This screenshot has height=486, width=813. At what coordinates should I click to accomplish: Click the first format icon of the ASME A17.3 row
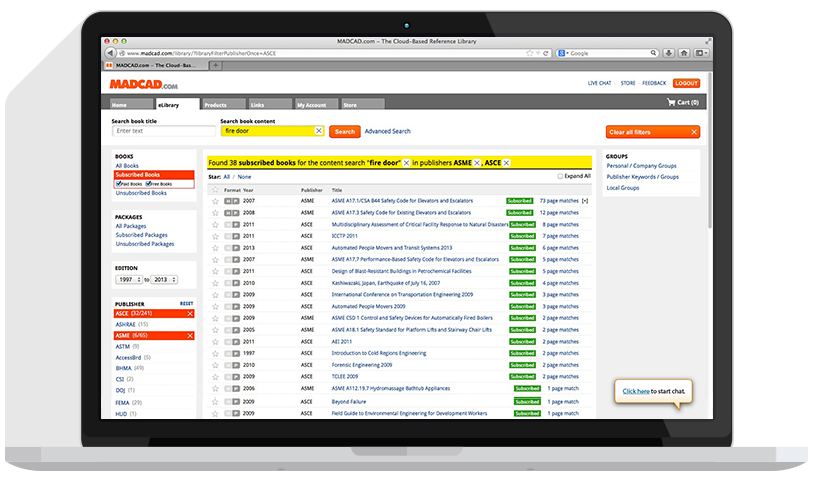click(228, 213)
